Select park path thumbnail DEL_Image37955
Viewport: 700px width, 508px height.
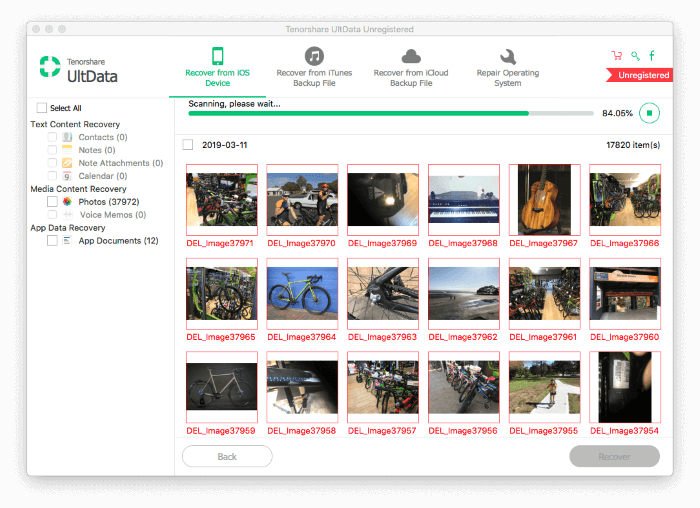[x=545, y=387]
